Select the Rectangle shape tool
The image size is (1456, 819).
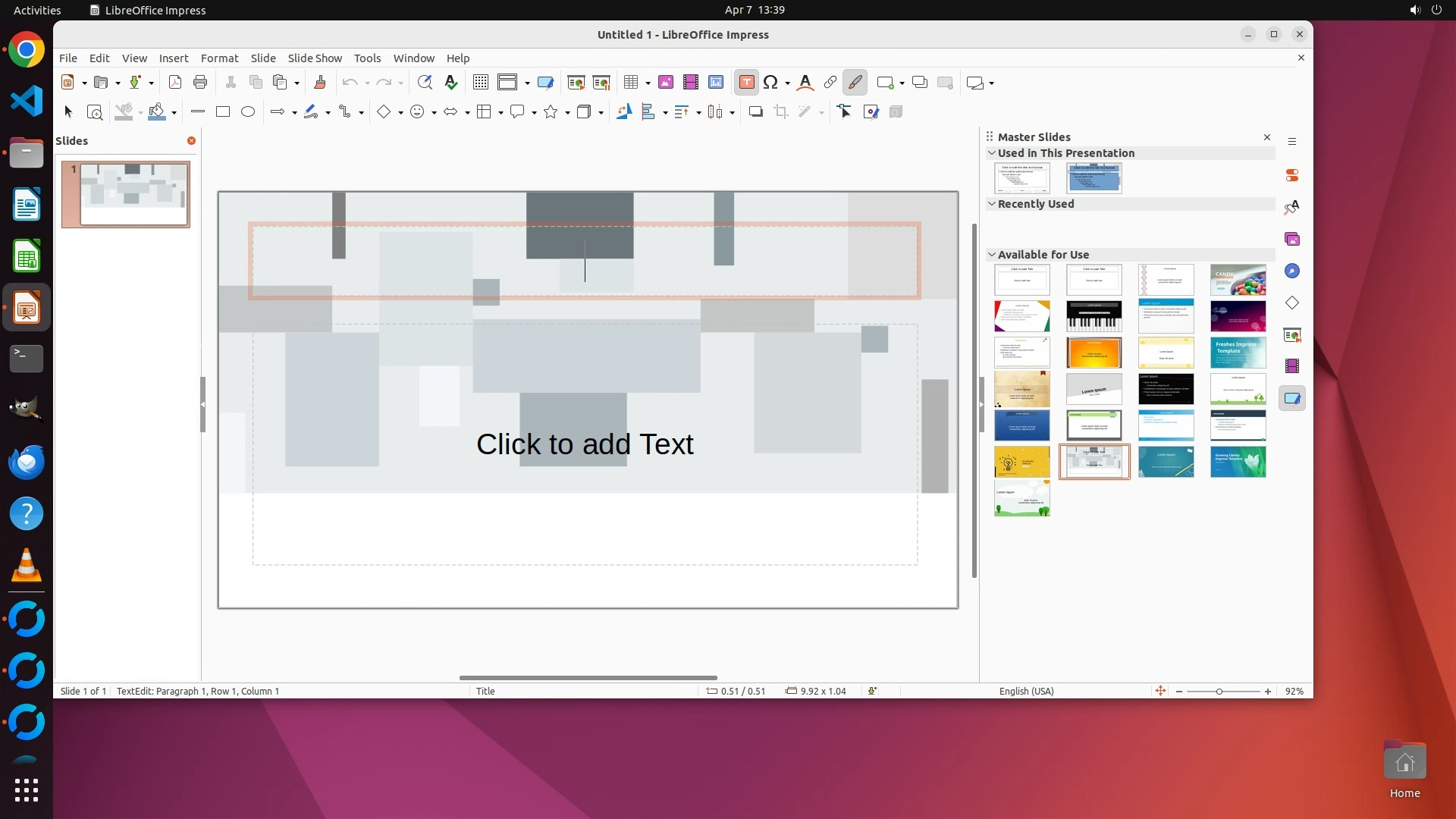coord(222,112)
